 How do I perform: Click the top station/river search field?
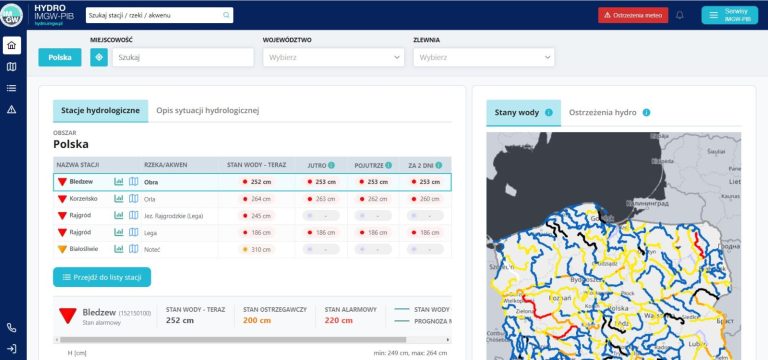point(159,15)
